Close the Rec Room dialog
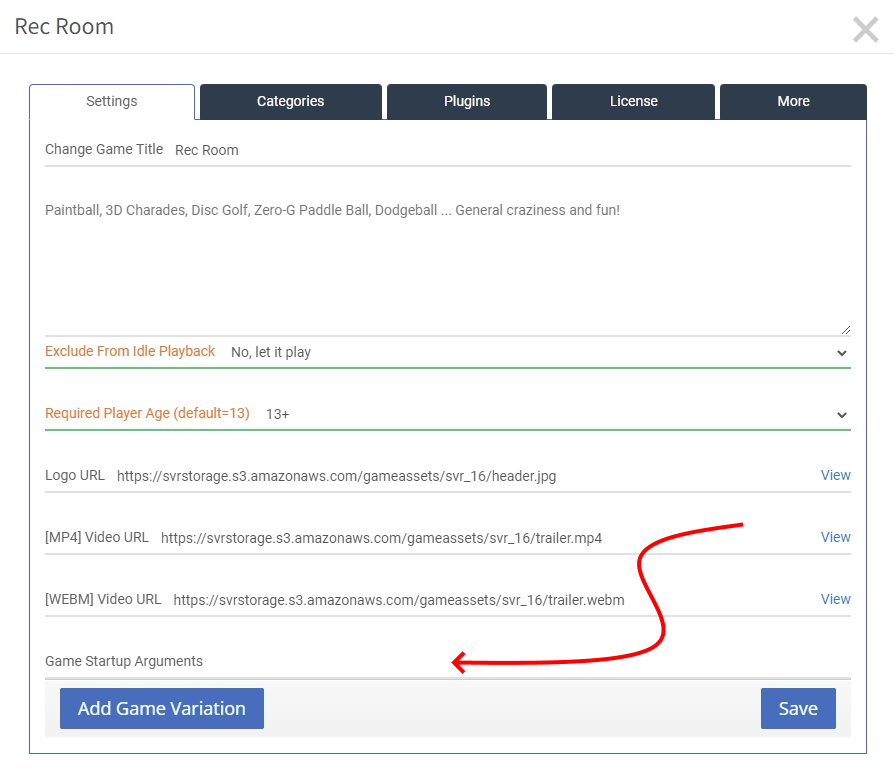Screen dimensions: 894x780 click(865, 29)
